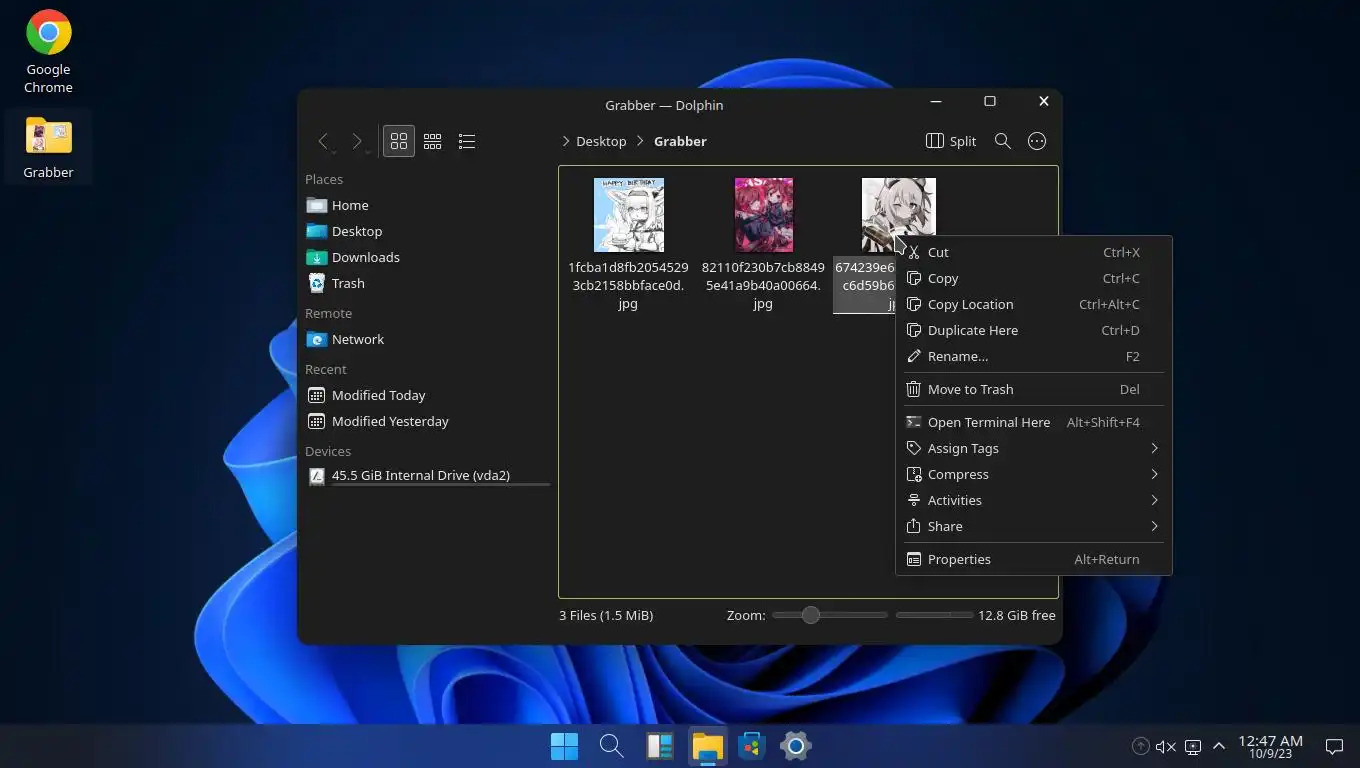This screenshot has width=1360, height=768.
Task: Expand the Activities submenu
Action: [x=1033, y=500]
